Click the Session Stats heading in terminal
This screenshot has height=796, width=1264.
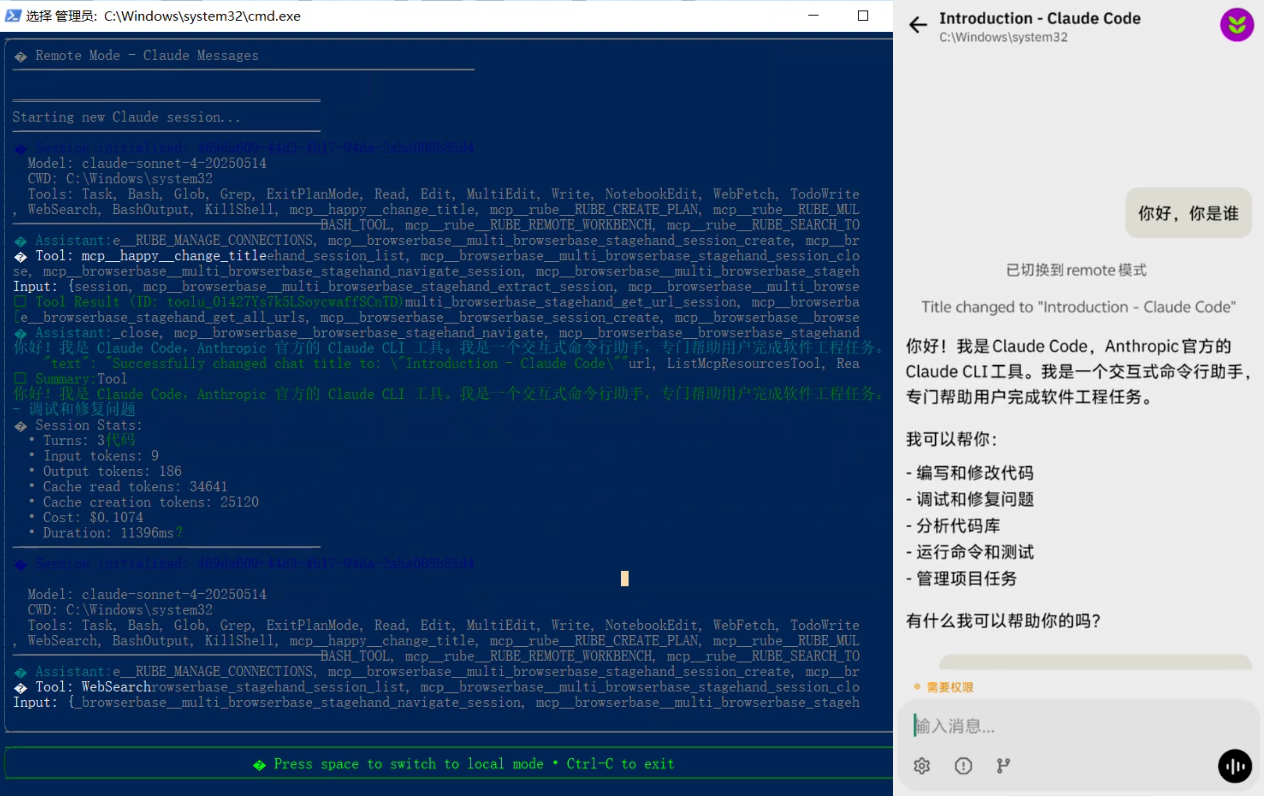click(x=78, y=425)
